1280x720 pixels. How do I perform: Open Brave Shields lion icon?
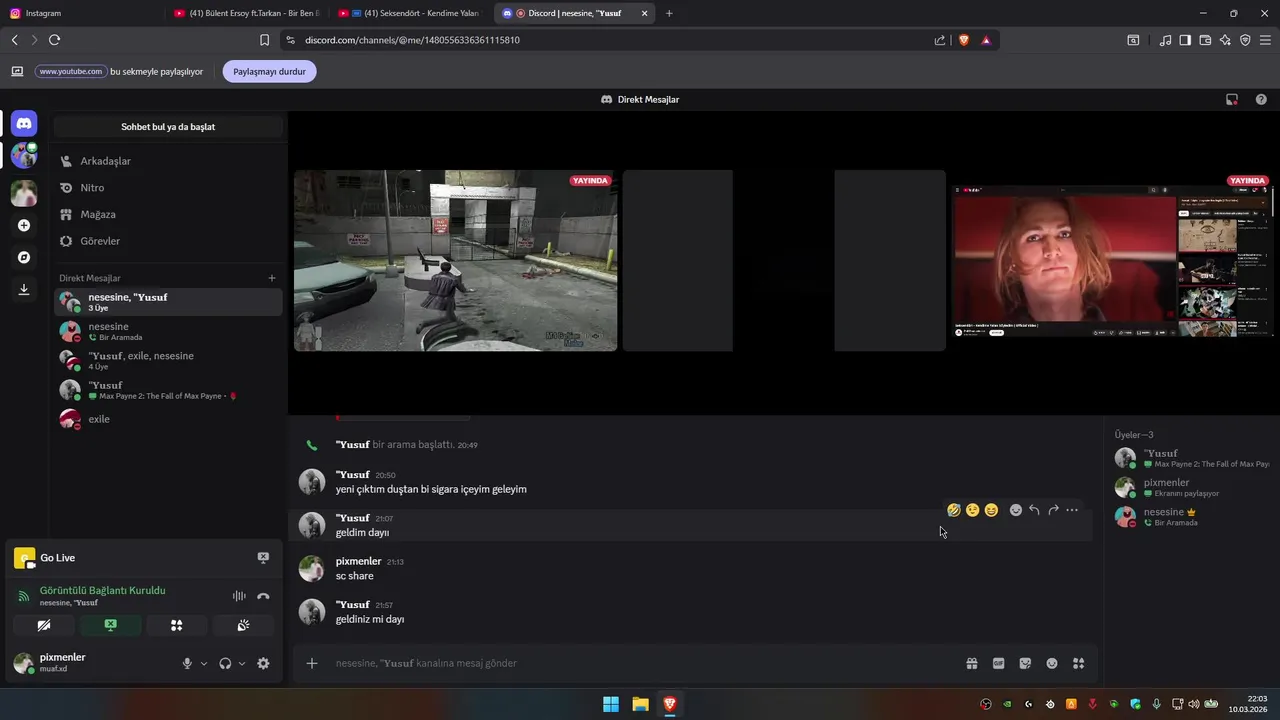[x=964, y=40]
